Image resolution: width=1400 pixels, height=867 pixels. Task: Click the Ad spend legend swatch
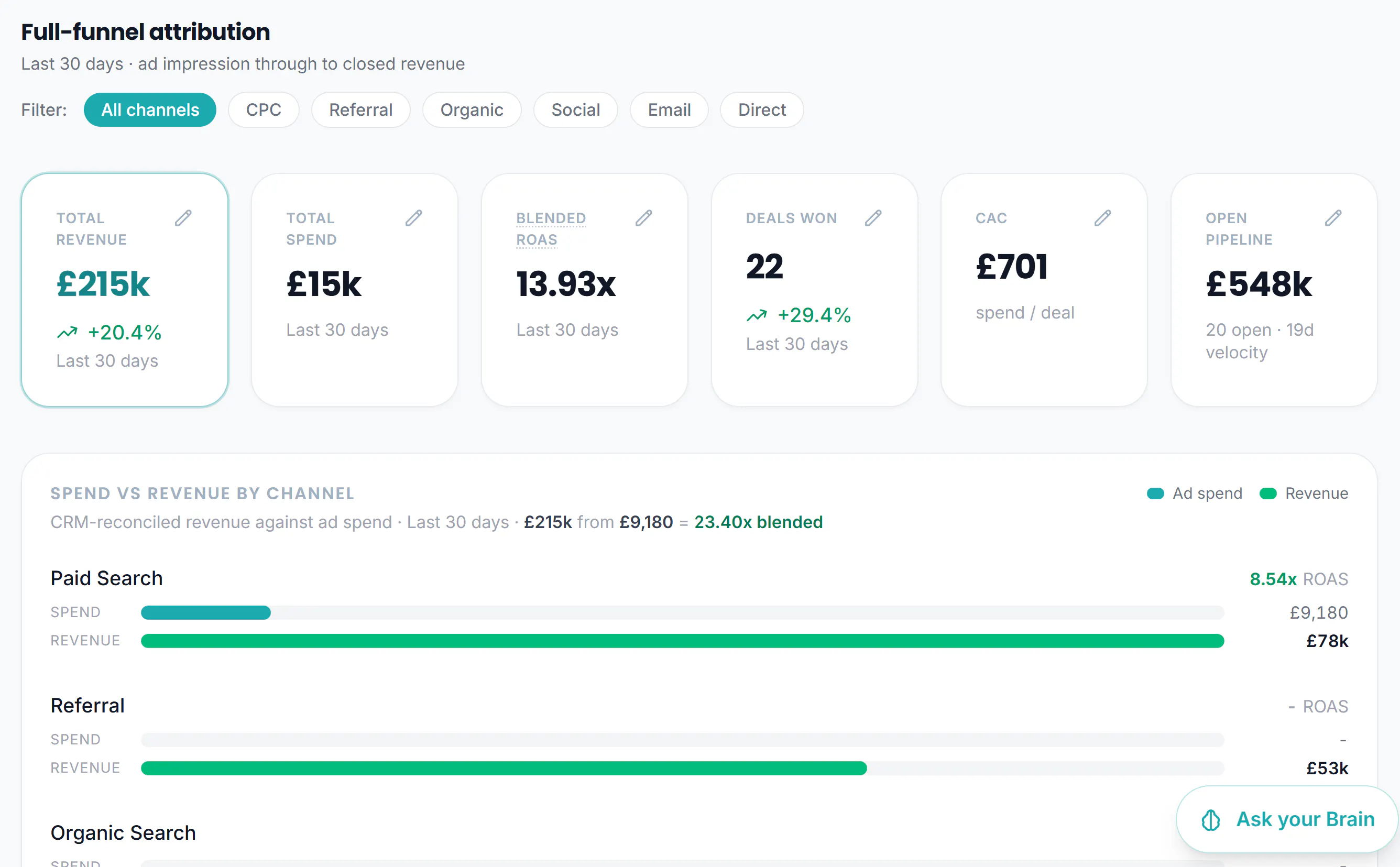[1155, 493]
